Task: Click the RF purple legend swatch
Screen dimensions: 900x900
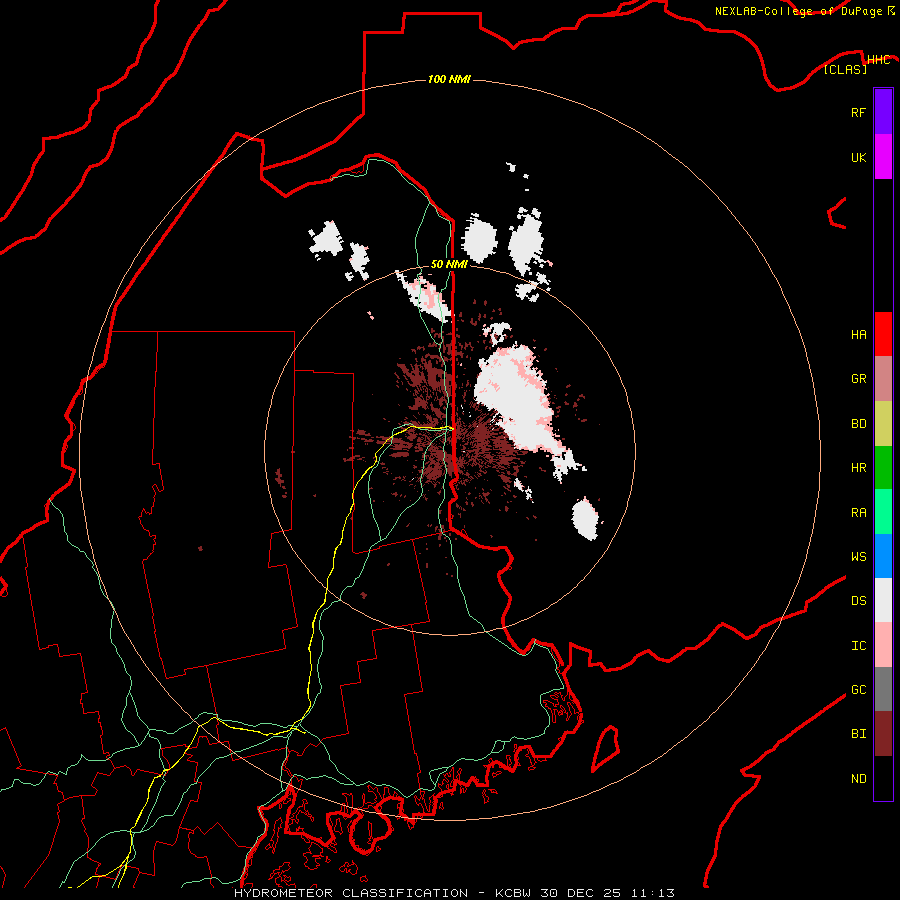Action: [883, 111]
